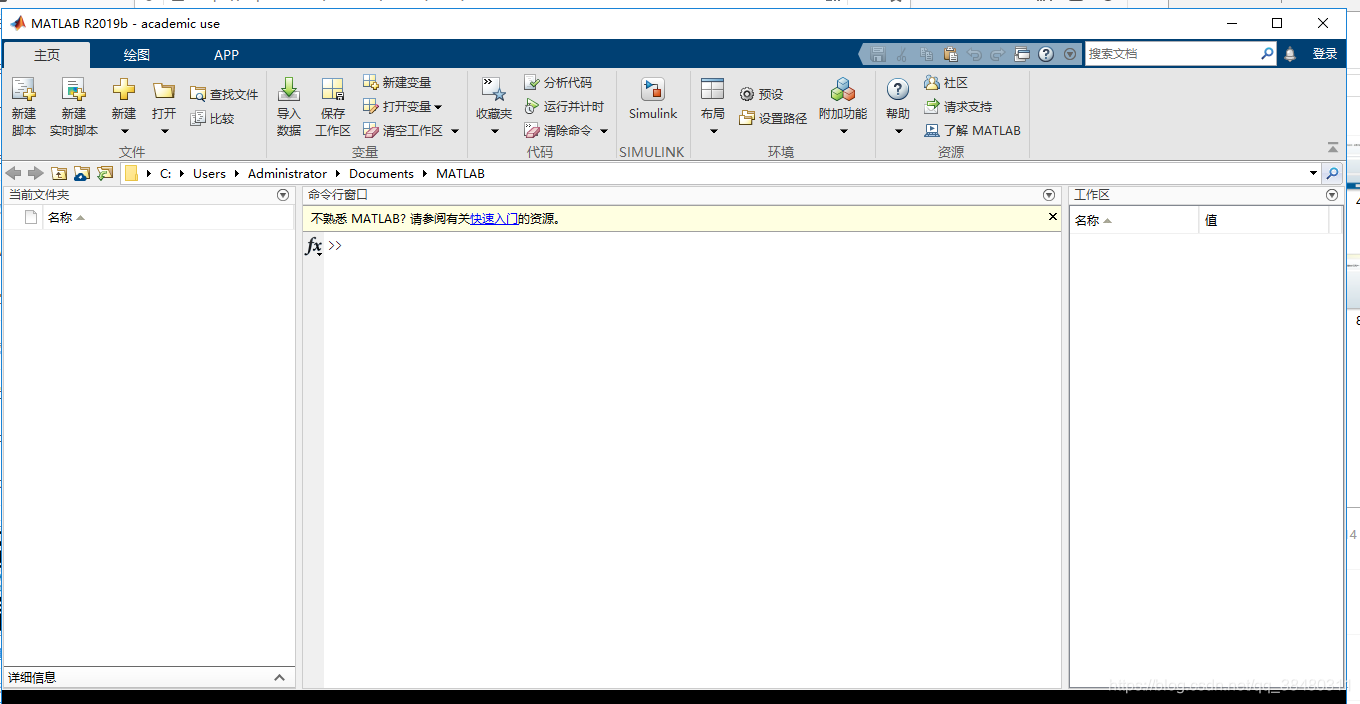Open Preferences (预设)
Image resolution: width=1360 pixels, height=704 pixels.
click(761, 94)
